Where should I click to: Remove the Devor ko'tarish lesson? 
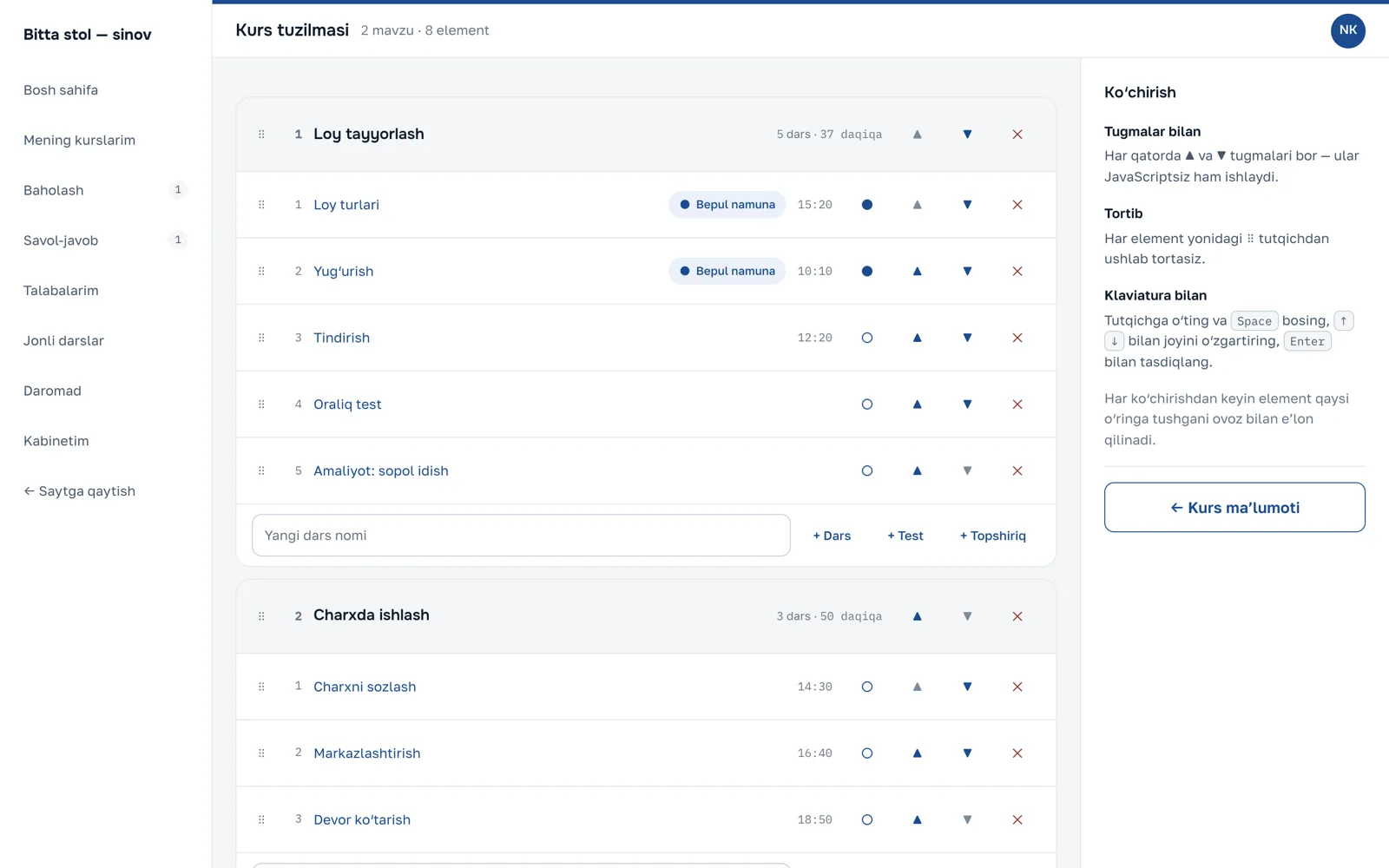point(1017,819)
